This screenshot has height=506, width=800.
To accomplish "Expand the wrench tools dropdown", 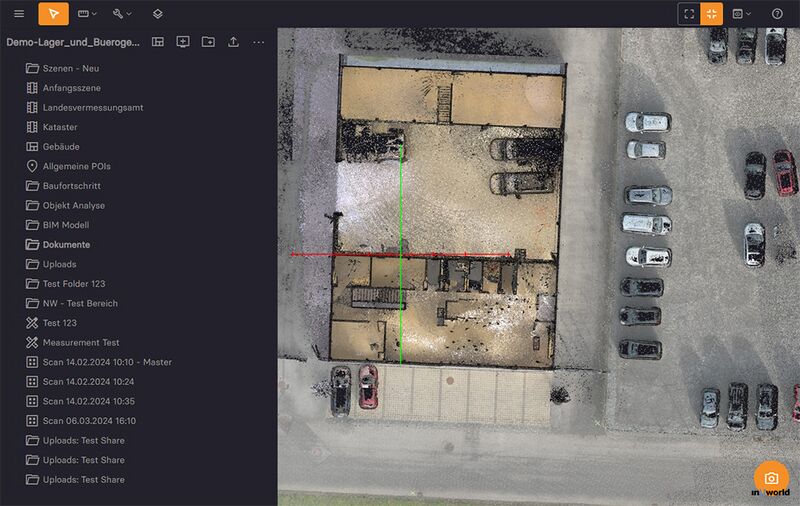I will click(x=123, y=14).
